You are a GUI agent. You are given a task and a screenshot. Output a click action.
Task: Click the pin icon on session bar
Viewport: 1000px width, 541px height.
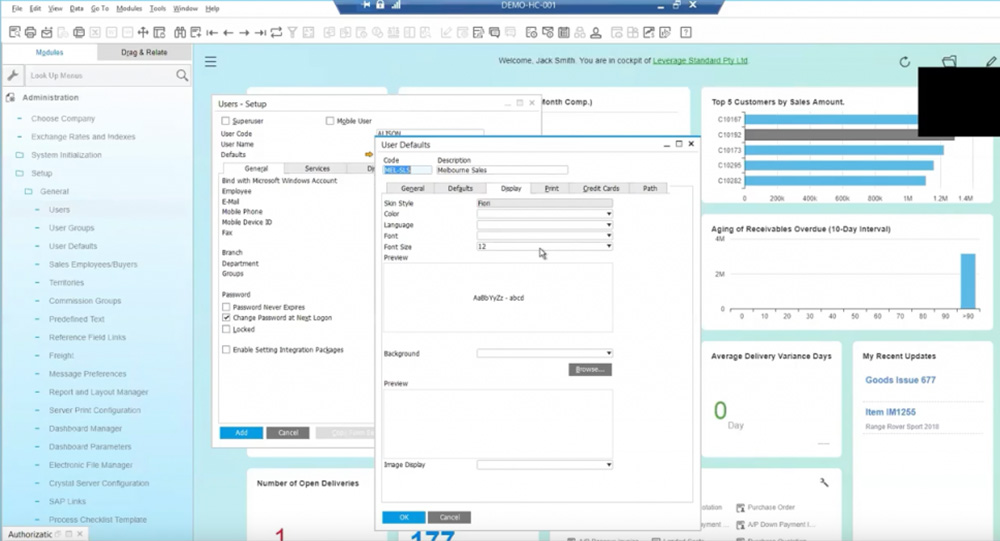point(366,5)
